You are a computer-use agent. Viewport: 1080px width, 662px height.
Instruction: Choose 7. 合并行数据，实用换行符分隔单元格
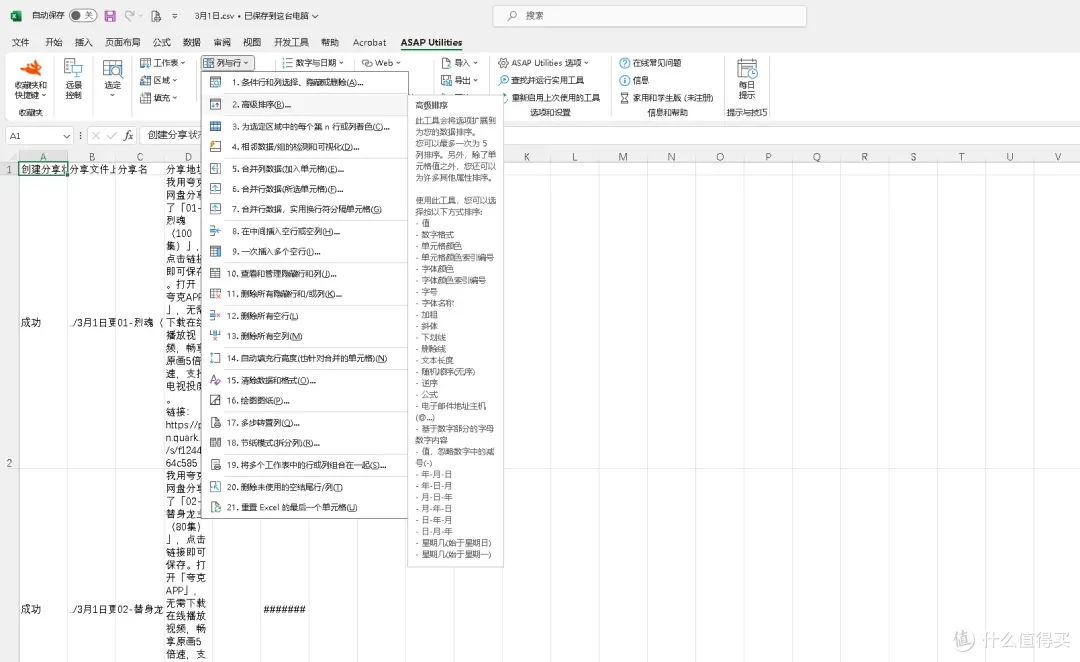click(x=305, y=209)
